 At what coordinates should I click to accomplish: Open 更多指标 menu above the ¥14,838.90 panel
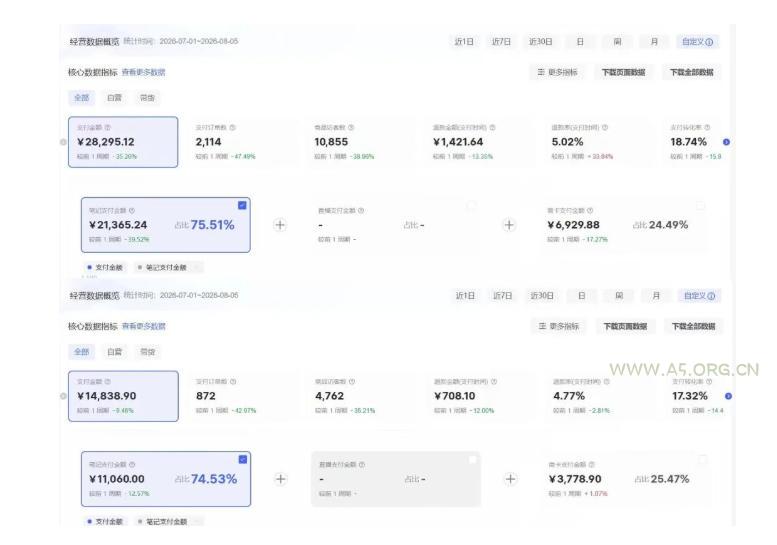(559, 327)
